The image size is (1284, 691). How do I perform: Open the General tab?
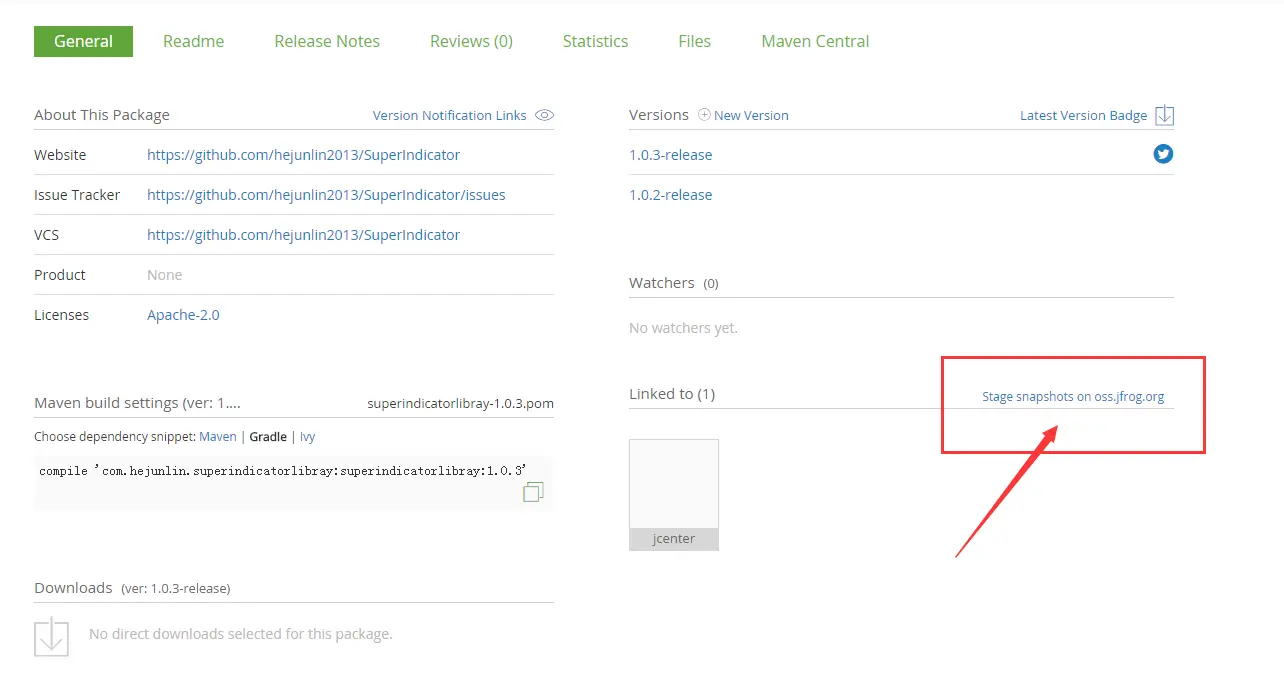(x=83, y=41)
